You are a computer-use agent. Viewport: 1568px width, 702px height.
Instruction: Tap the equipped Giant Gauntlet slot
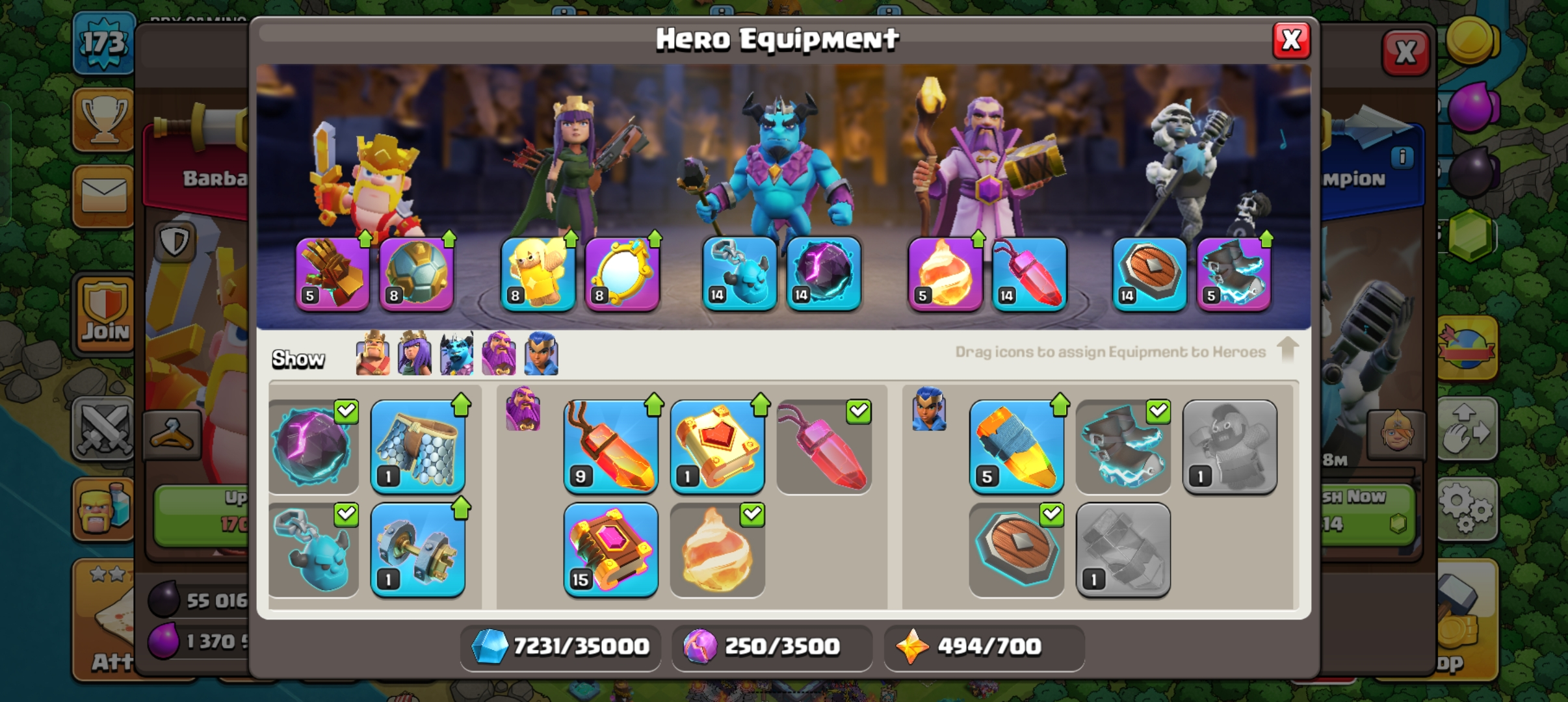[333, 274]
